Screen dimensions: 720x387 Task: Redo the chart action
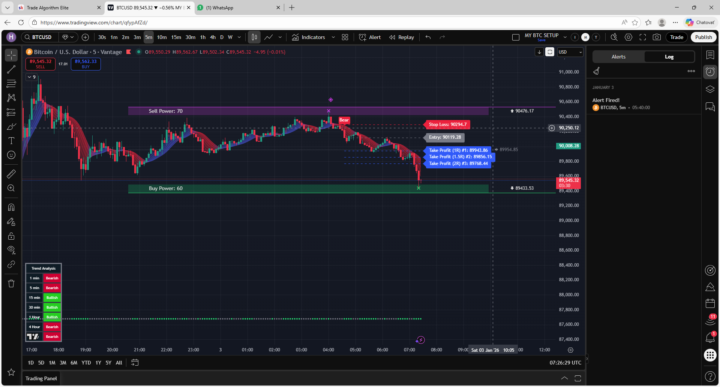coord(442,37)
